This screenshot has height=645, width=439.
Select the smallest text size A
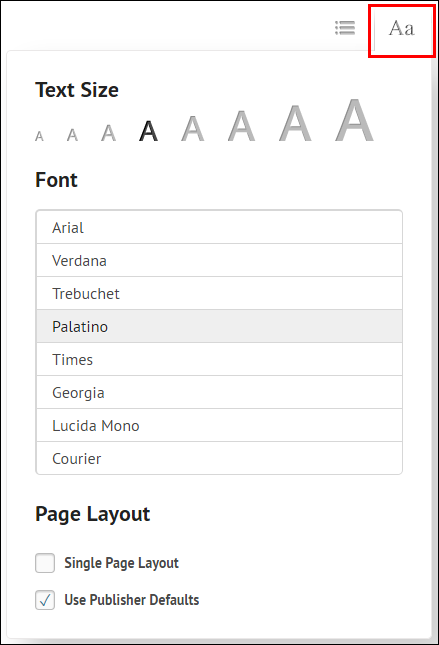(39, 136)
